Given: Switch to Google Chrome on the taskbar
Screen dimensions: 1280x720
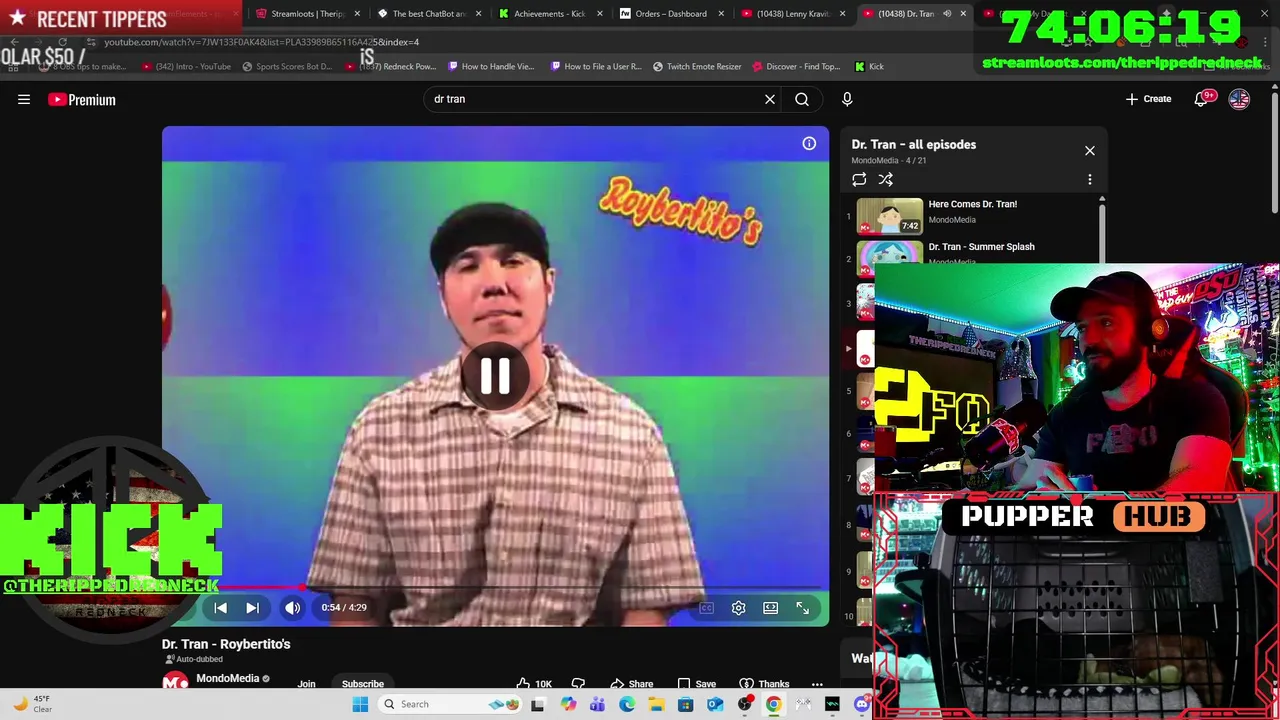Looking at the screenshot, I should tap(774, 704).
